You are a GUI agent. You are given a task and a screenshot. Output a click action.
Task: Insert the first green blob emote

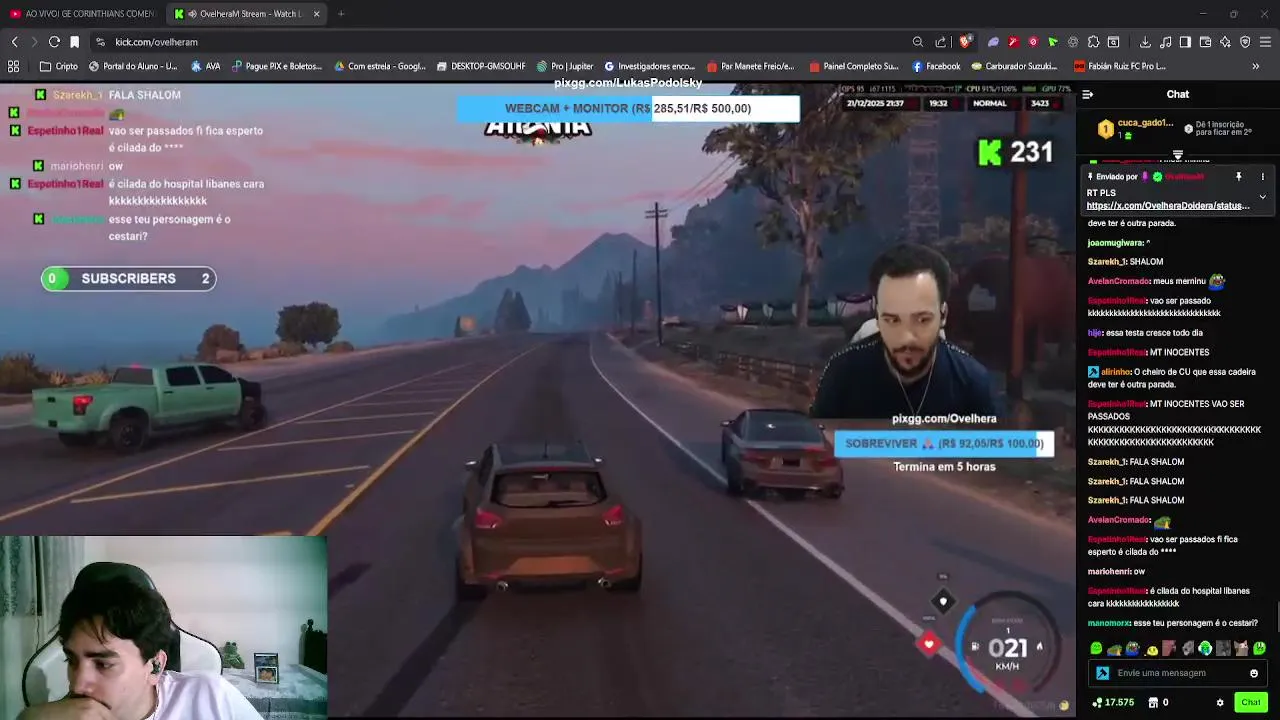pyautogui.click(x=1097, y=648)
